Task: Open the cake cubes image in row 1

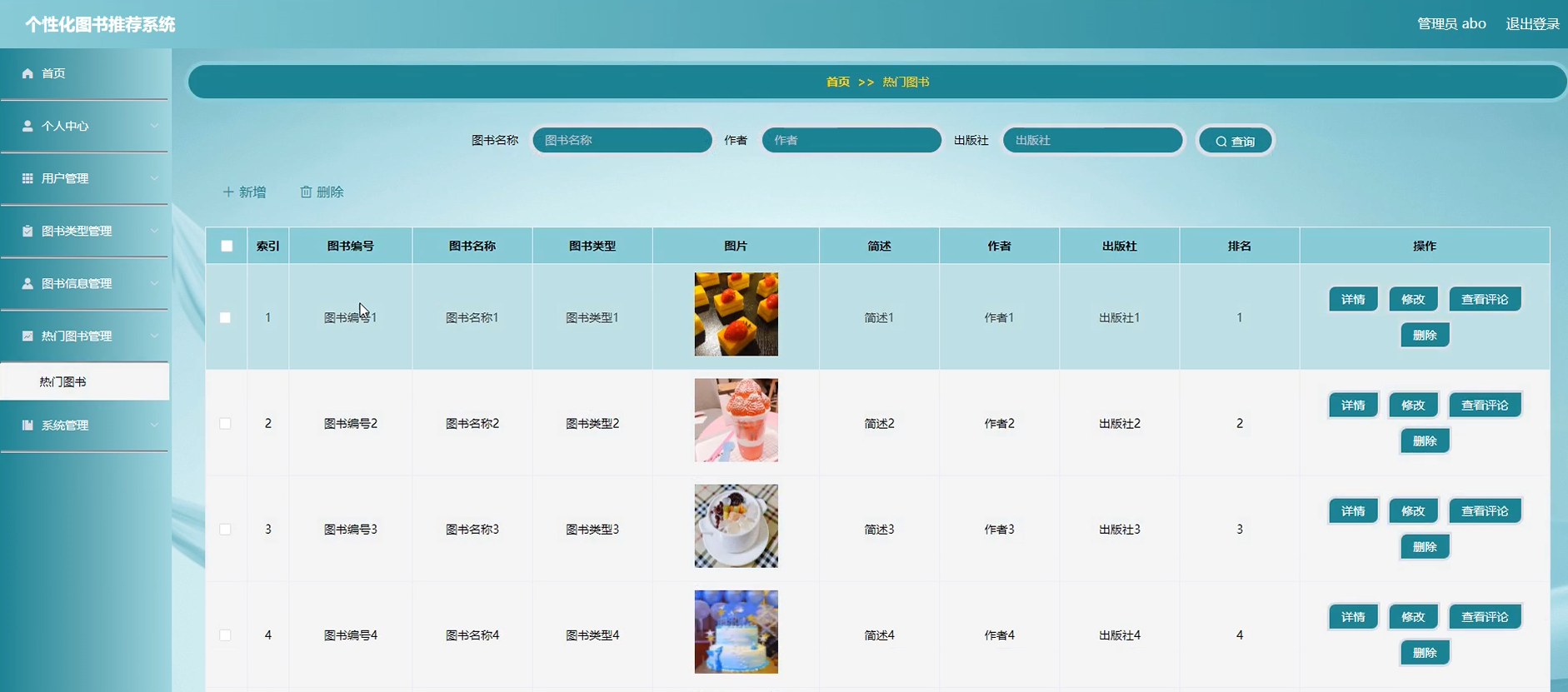Action: (737, 314)
